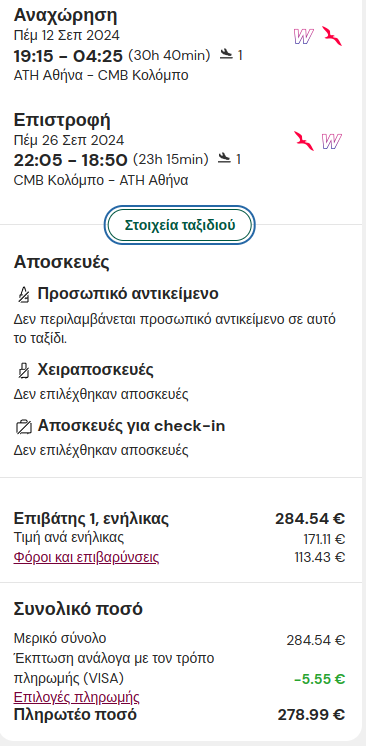Viewport: 366px width, 746px height.
Task: Click the crossed-out cabin baggage icon
Action: click(x=22, y=370)
